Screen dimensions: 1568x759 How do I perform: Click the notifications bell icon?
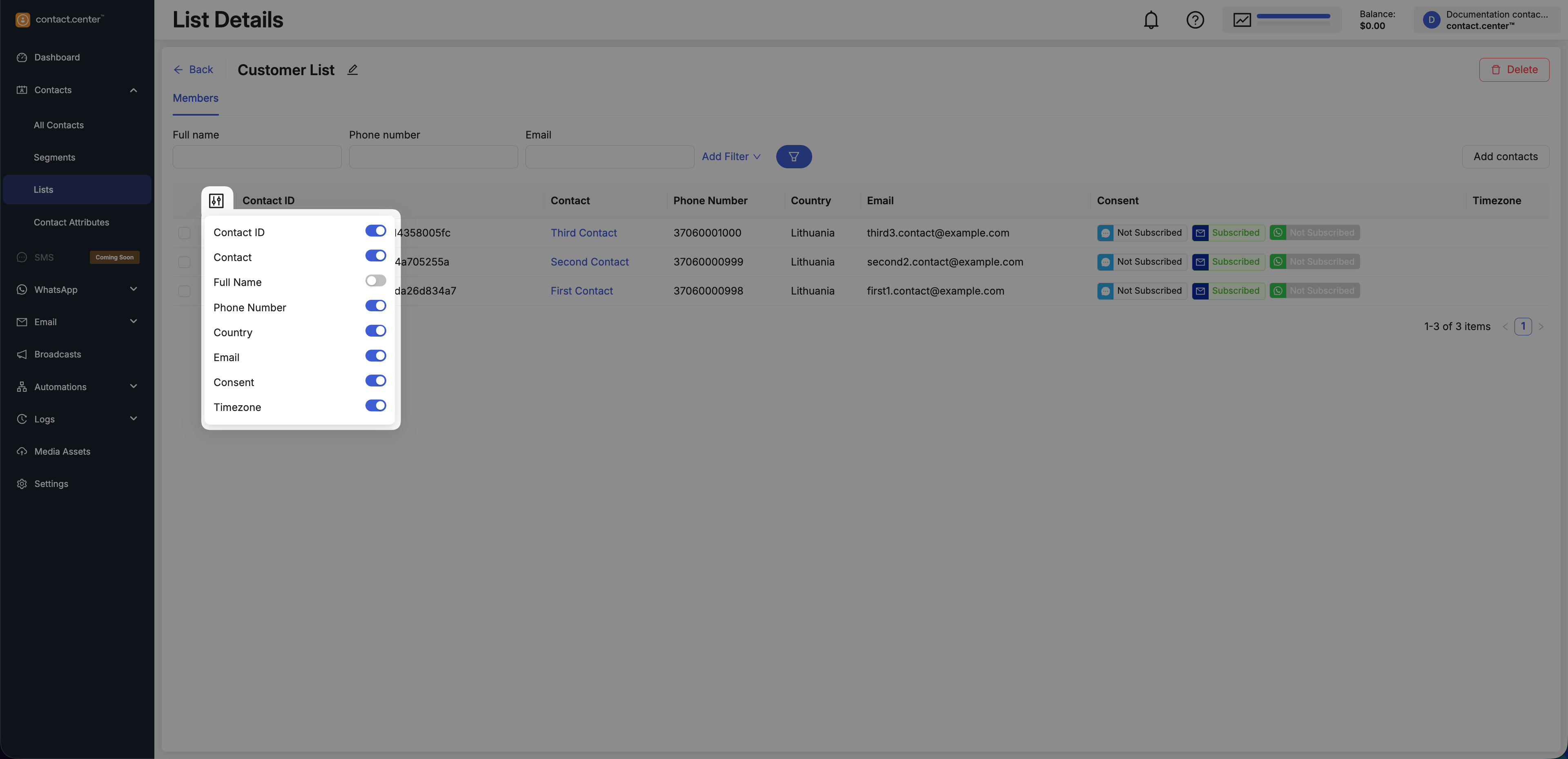(1150, 20)
